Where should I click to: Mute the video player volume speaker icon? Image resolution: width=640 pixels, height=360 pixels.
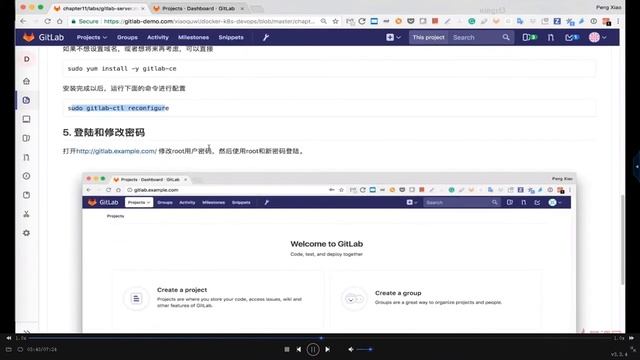pos(351,349)
